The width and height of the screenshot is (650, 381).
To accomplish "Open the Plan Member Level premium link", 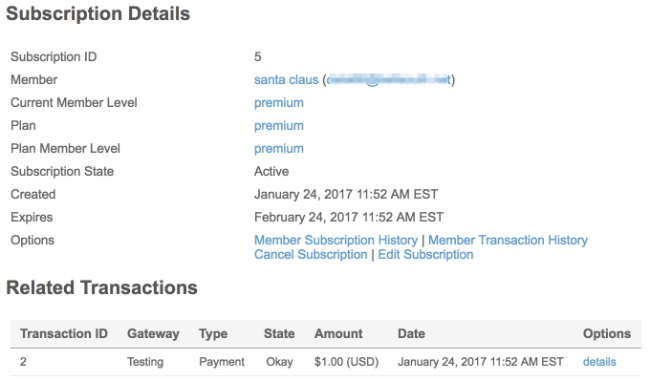I will [279, 148].
